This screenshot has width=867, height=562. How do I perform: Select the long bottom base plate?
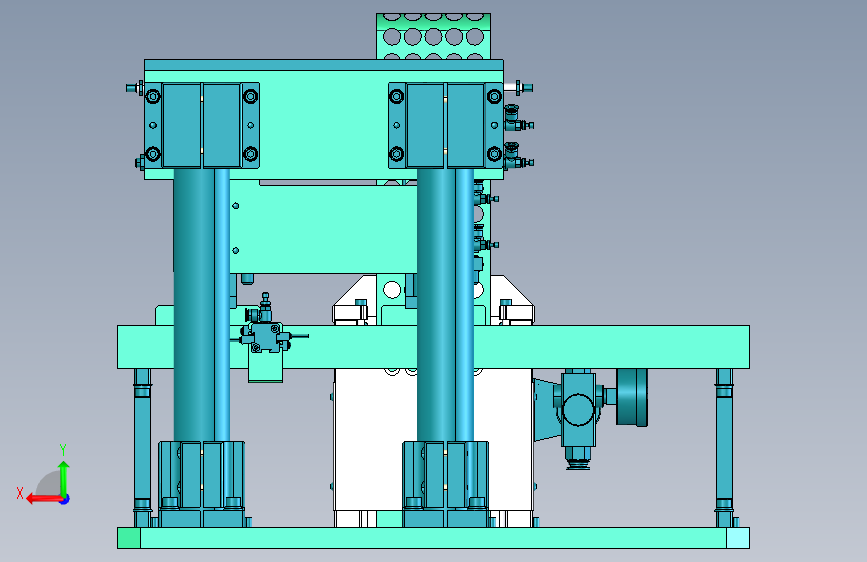coord(433,538)
